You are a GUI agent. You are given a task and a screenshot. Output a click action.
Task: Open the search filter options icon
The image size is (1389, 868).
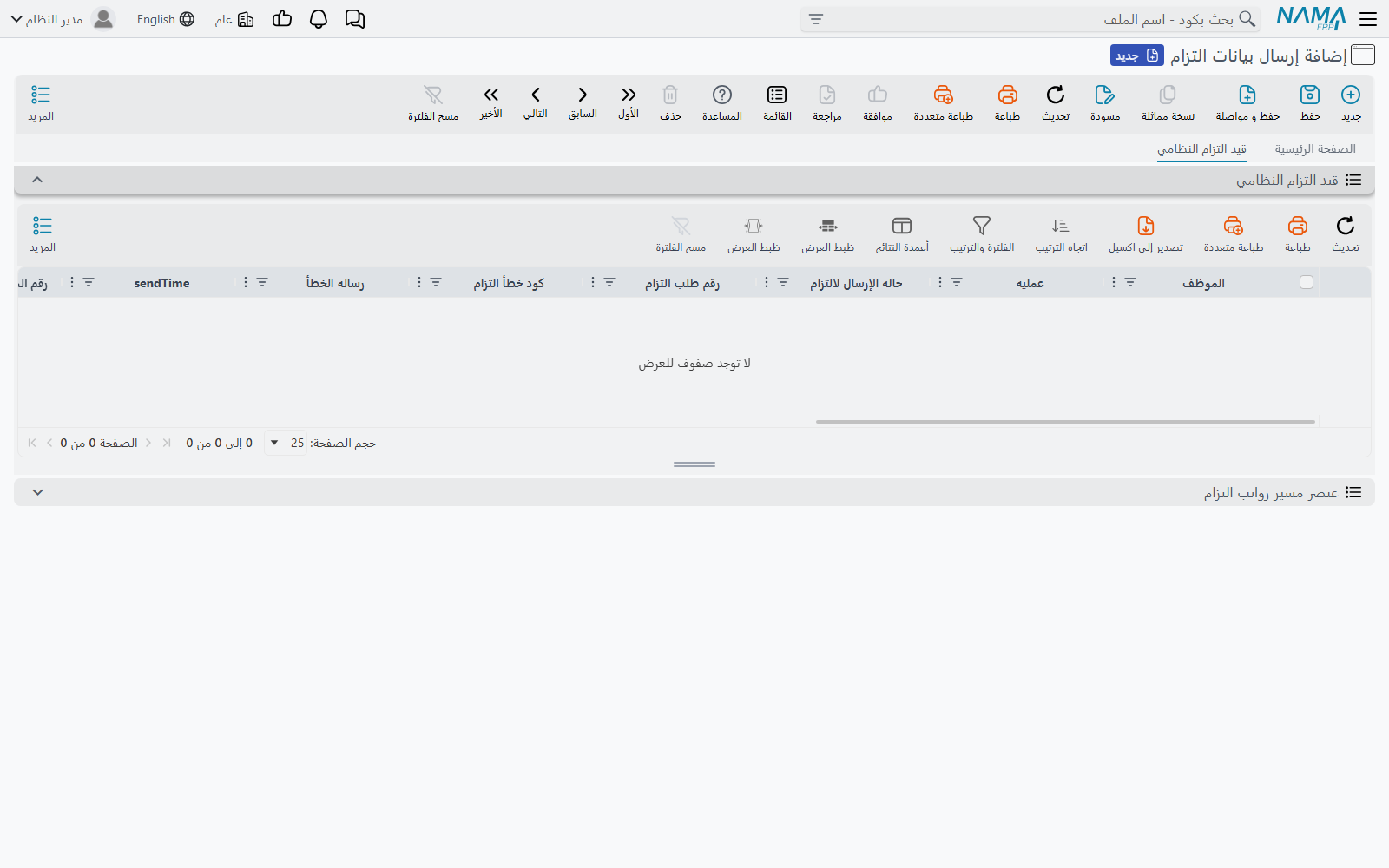816,19
